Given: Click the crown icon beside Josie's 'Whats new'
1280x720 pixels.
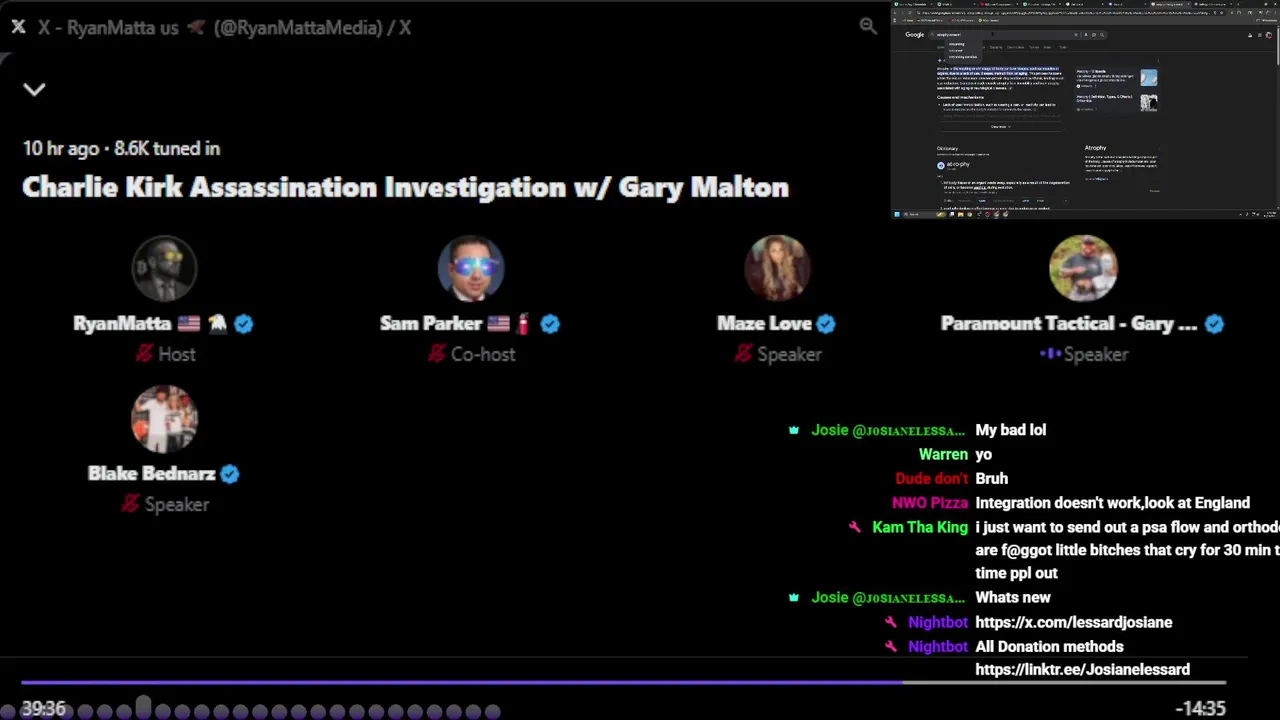Looking at the screenshot, I should point(794,598).
